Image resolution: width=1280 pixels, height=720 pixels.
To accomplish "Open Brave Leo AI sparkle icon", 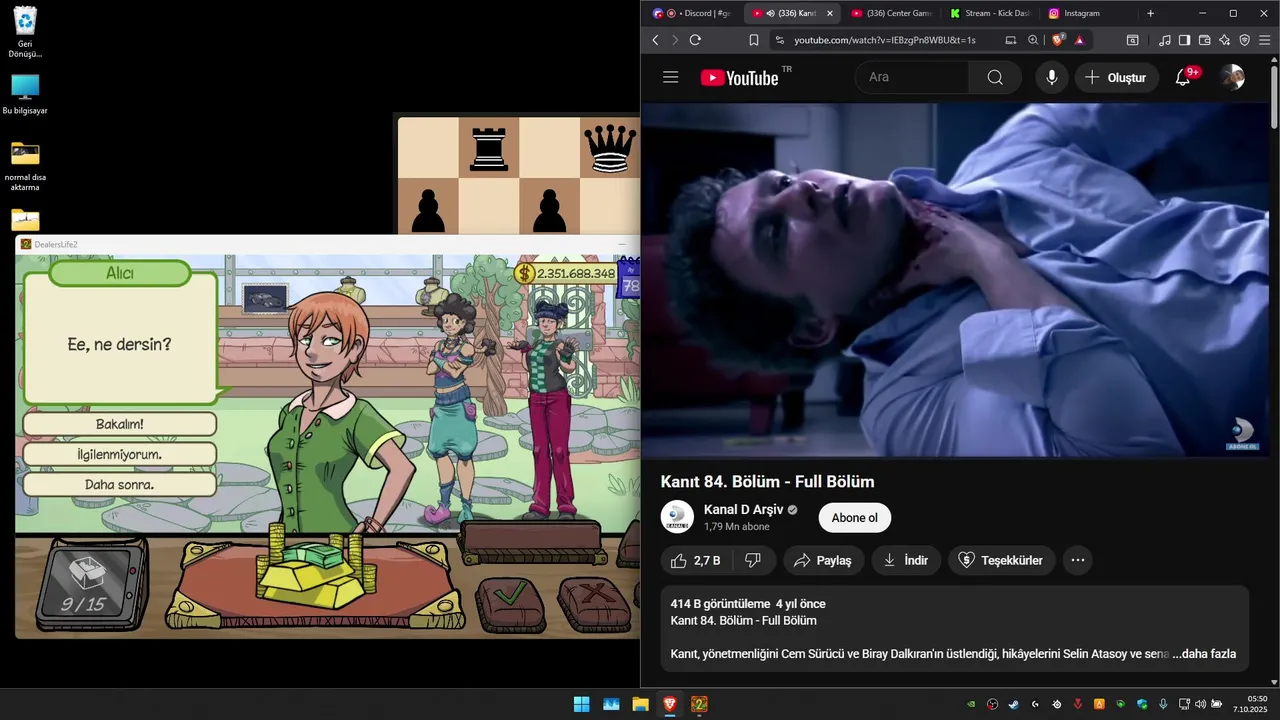I will pos(1224,40).
